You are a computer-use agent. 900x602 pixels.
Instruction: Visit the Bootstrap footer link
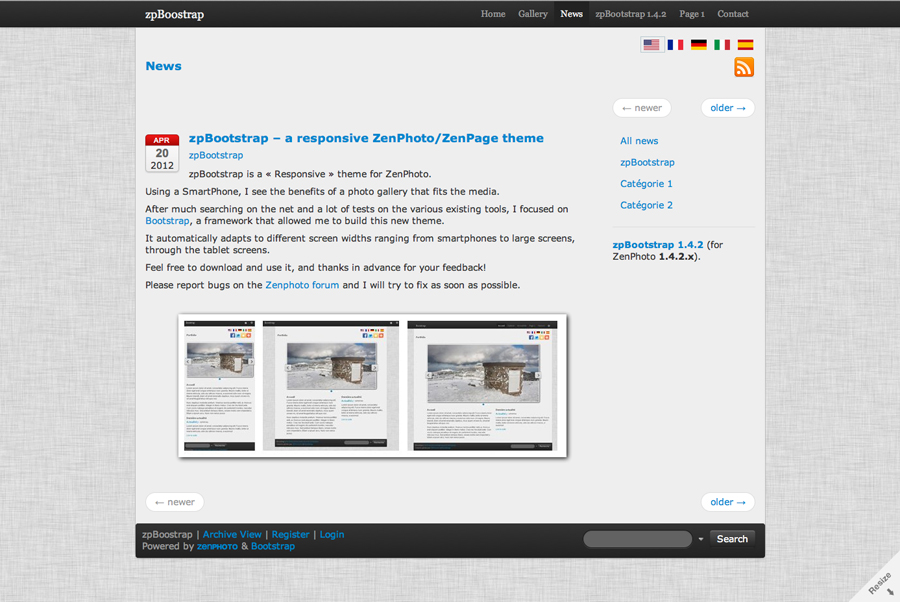[x=273, y=546]
